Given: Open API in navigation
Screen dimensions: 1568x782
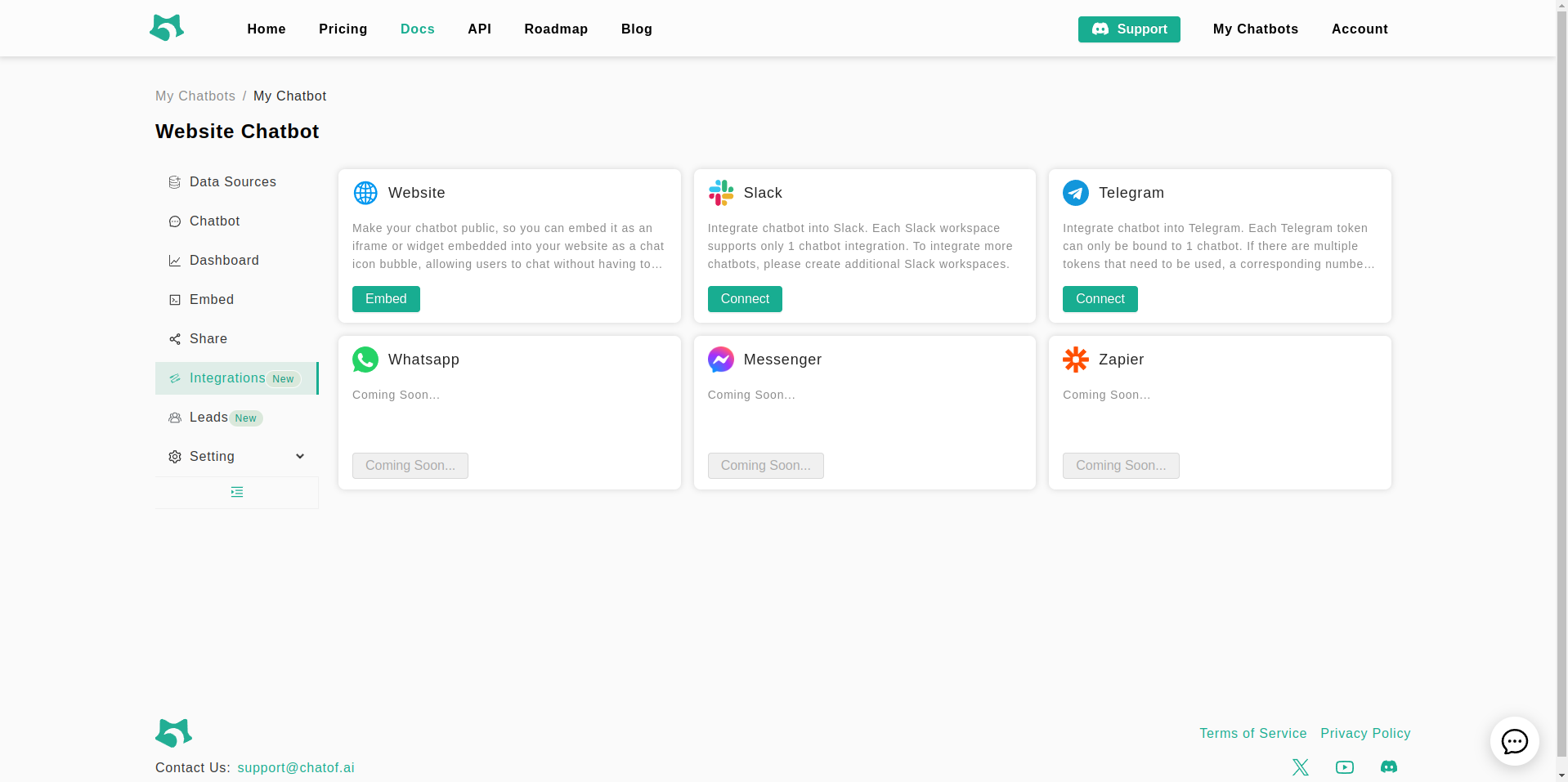Looking at the screenshot, I should pos(480,29).
